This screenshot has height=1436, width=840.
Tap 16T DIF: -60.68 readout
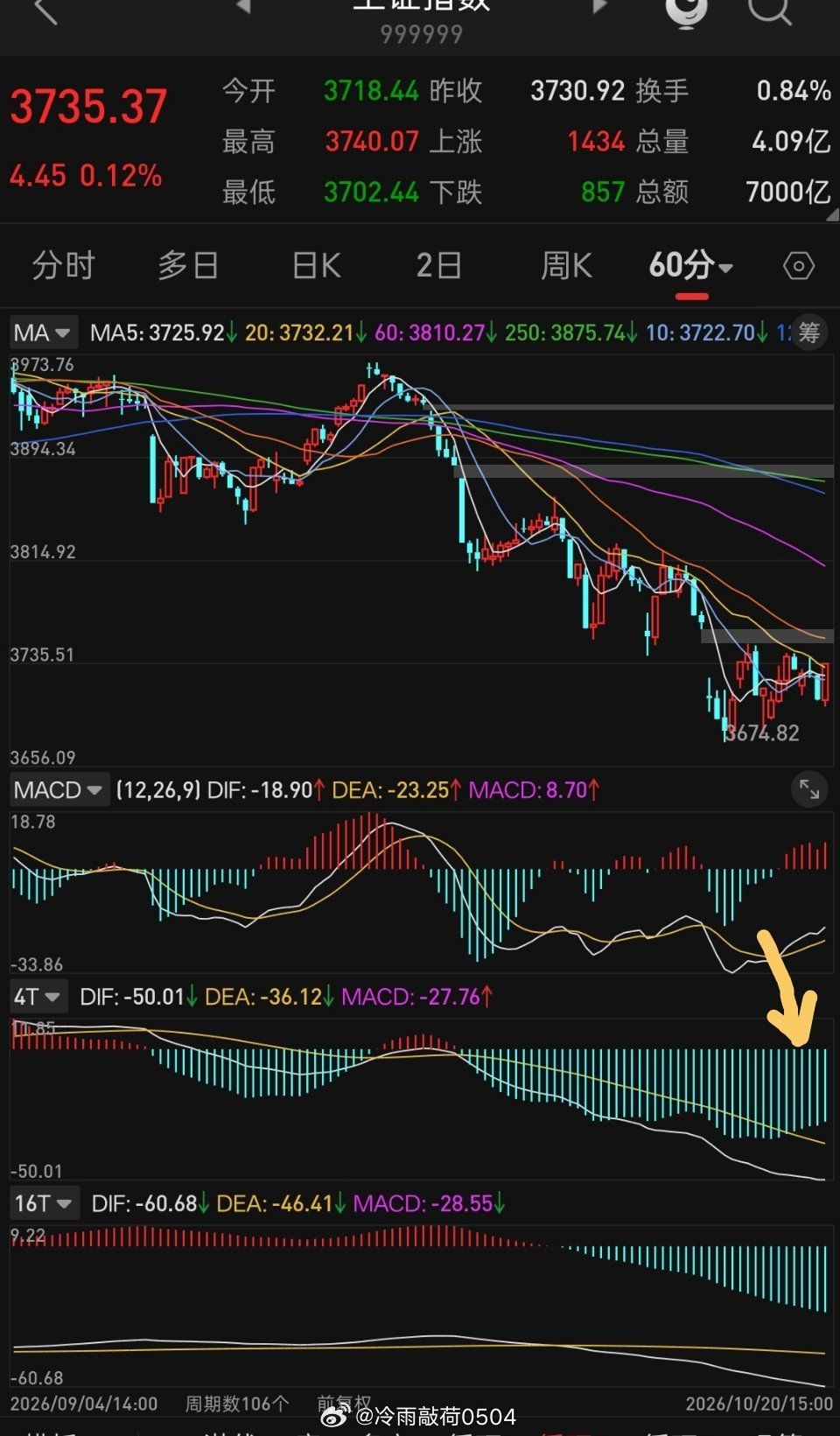pos(150,1203)
